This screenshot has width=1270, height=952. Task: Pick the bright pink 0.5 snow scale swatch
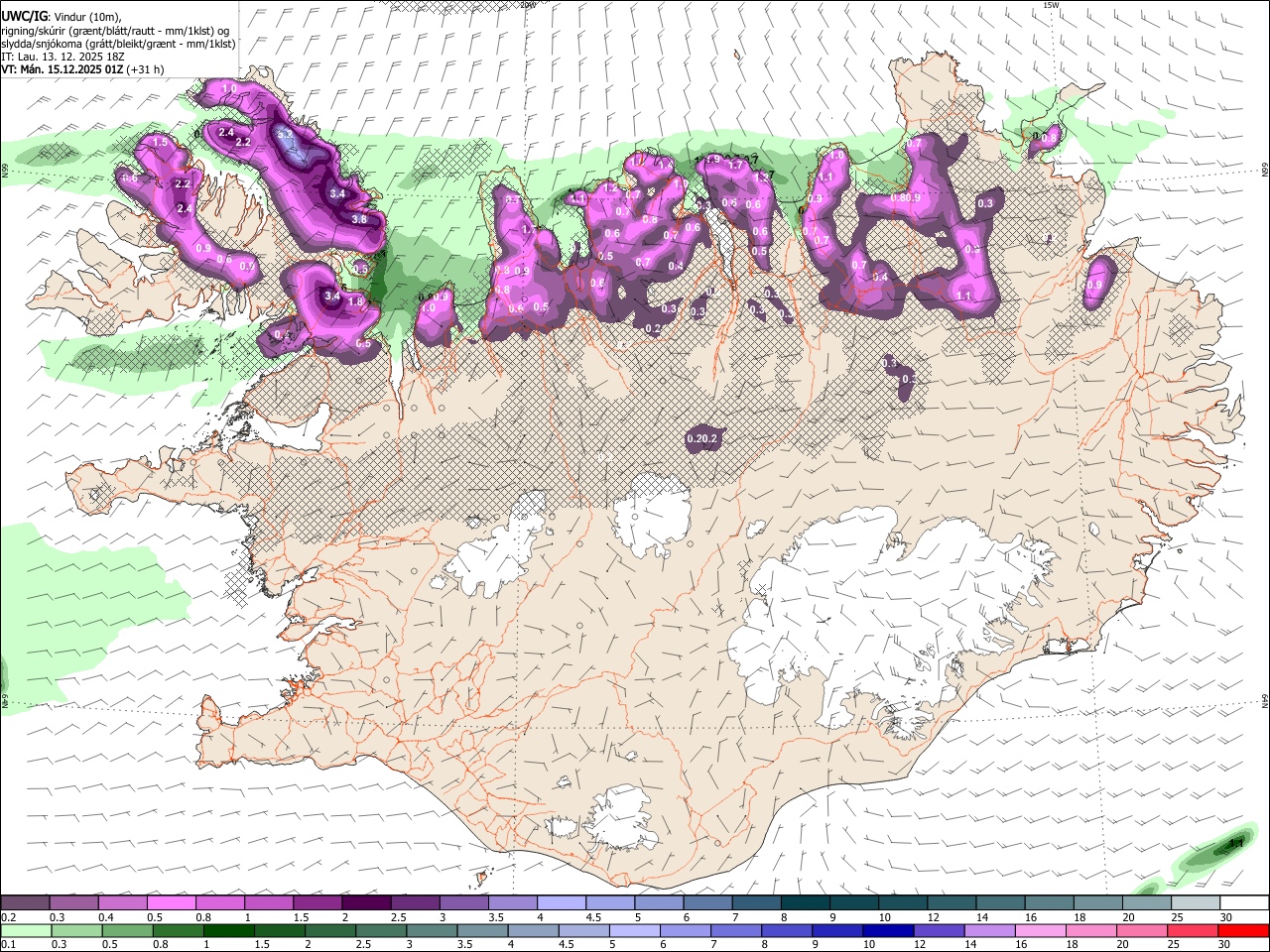(x=171, y=903)
